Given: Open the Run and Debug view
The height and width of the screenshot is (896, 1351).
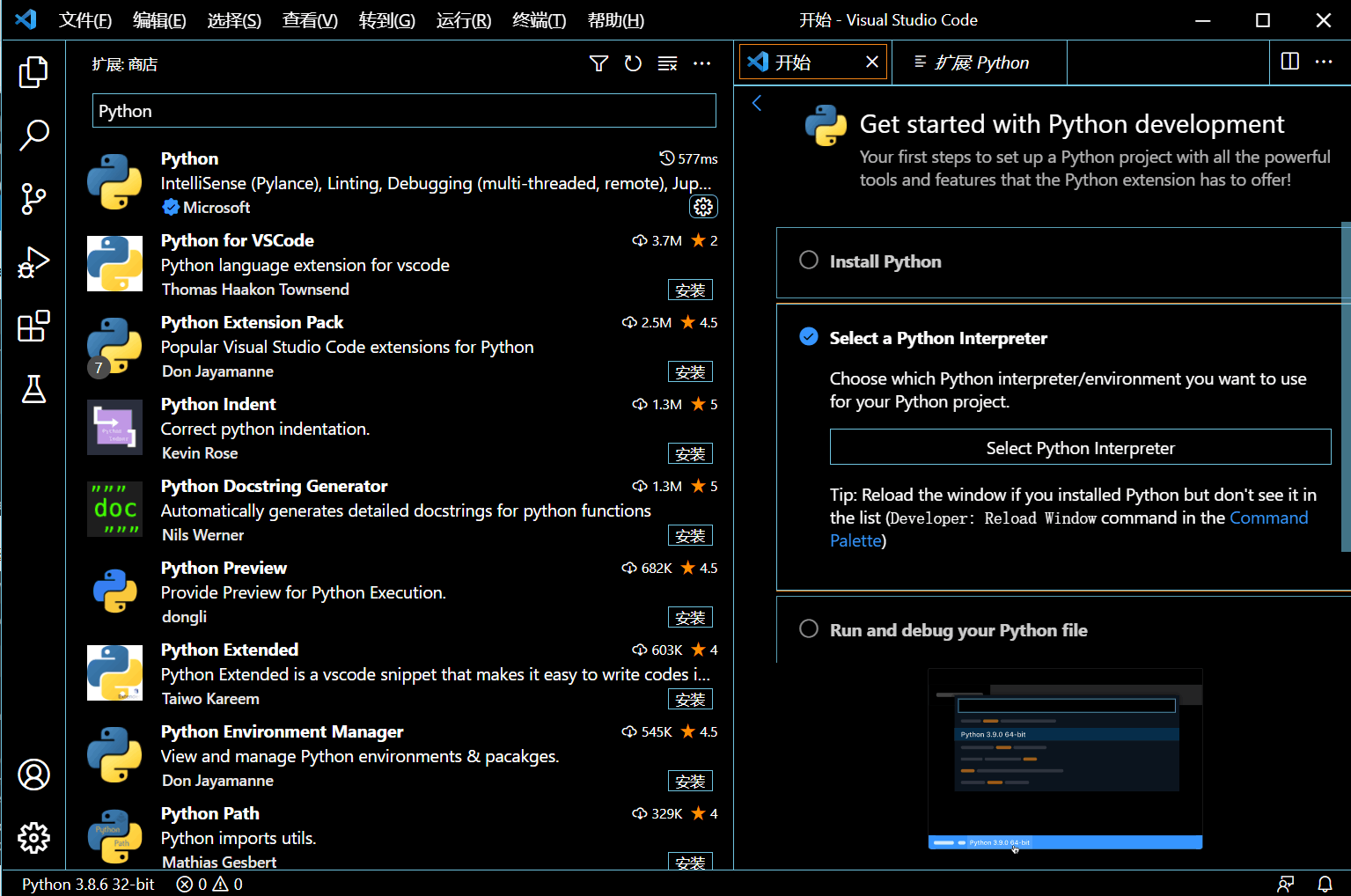Looking at the screenshot, I should pyautogui.click(x=33, y=262).
